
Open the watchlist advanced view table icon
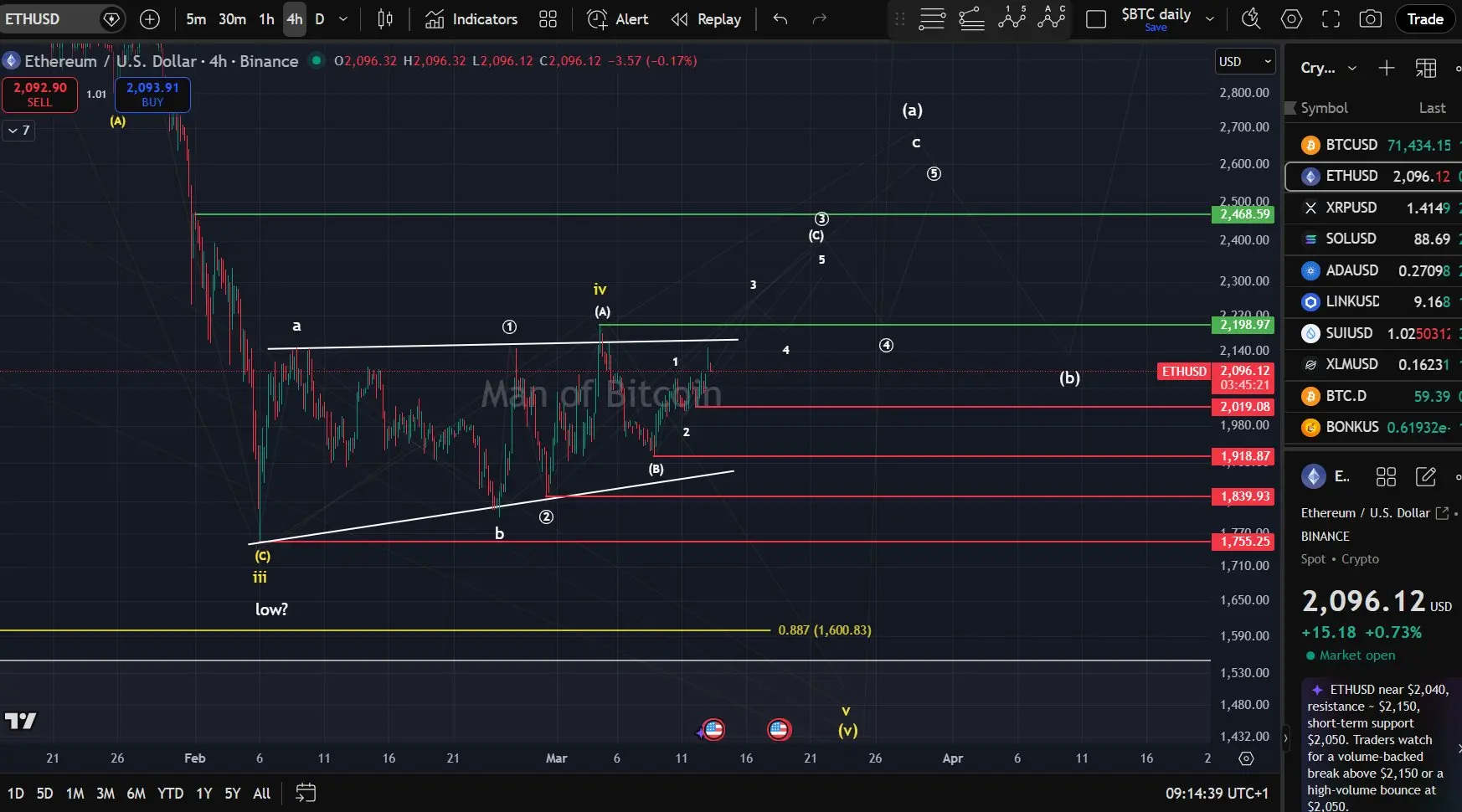pyautogui.click(x=1426, y=69)
